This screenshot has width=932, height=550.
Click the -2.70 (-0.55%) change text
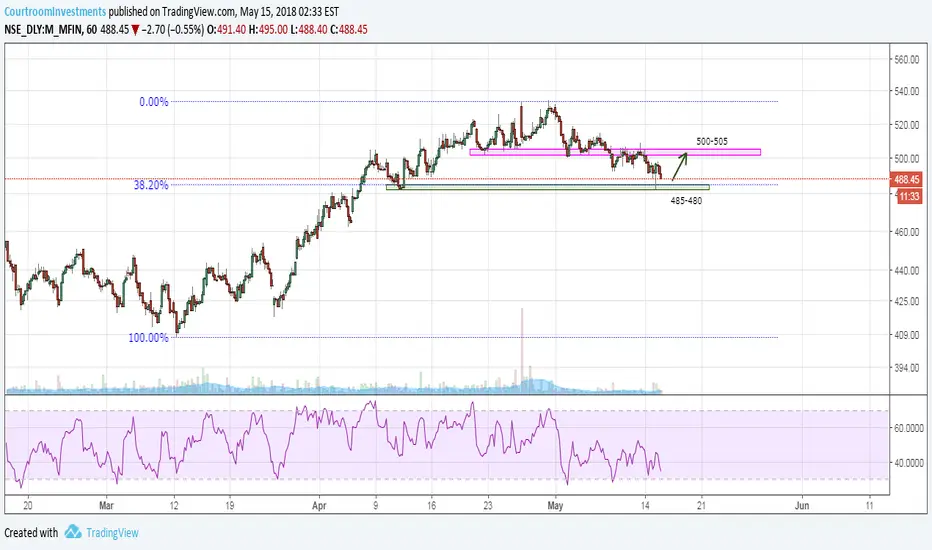(172, 29)
